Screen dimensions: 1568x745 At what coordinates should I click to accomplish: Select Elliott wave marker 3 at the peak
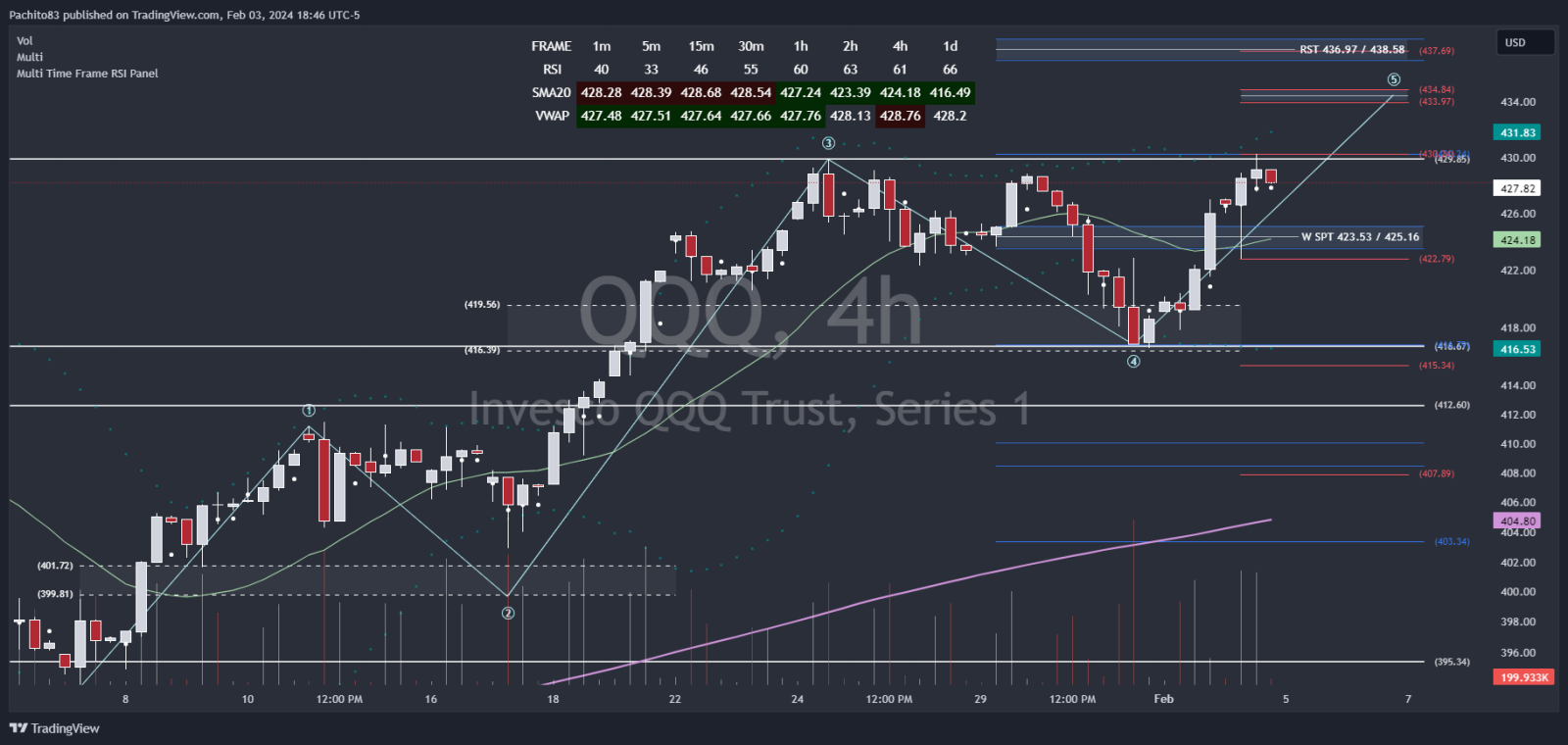click(828, 144)
